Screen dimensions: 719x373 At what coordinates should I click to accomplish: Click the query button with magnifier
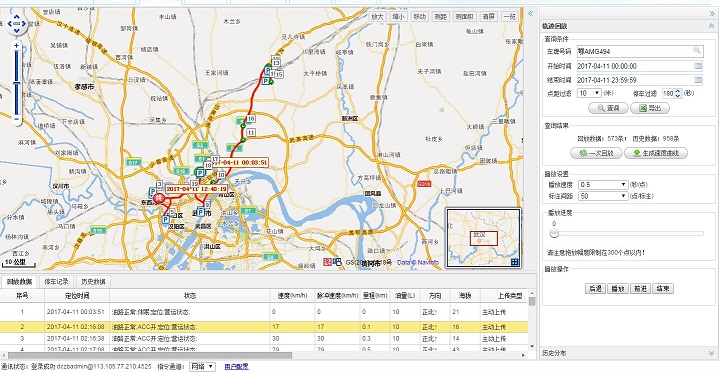608,108
